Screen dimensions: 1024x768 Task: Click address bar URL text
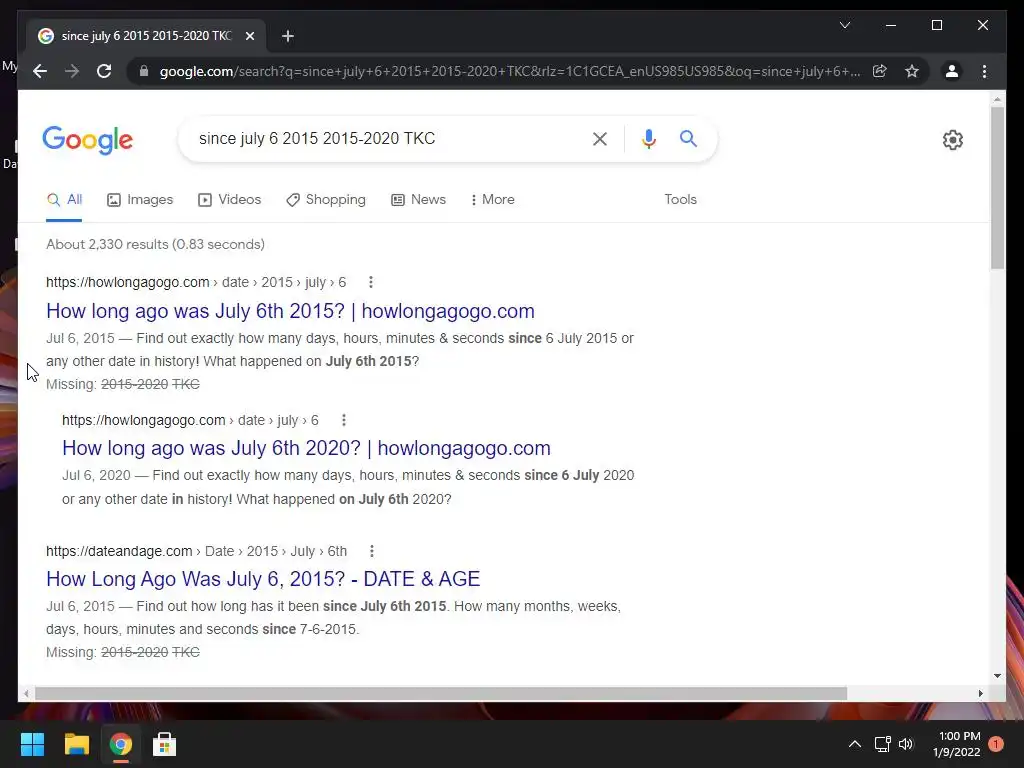click(509, 71)
